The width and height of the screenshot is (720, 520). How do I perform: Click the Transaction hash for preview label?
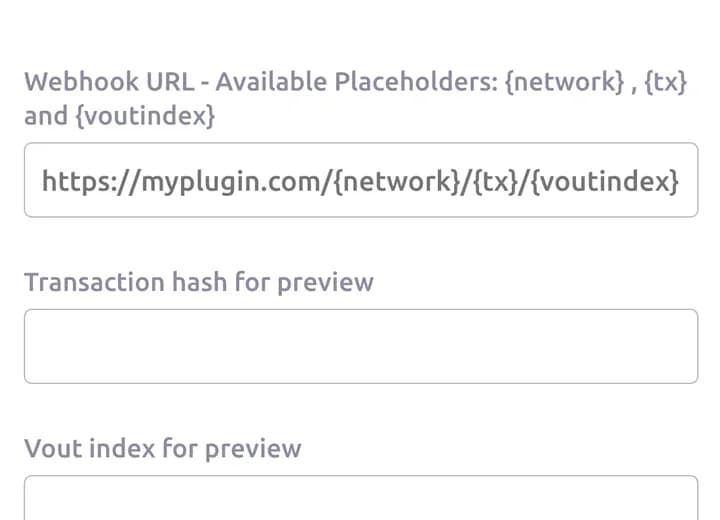tap(199, 282)
